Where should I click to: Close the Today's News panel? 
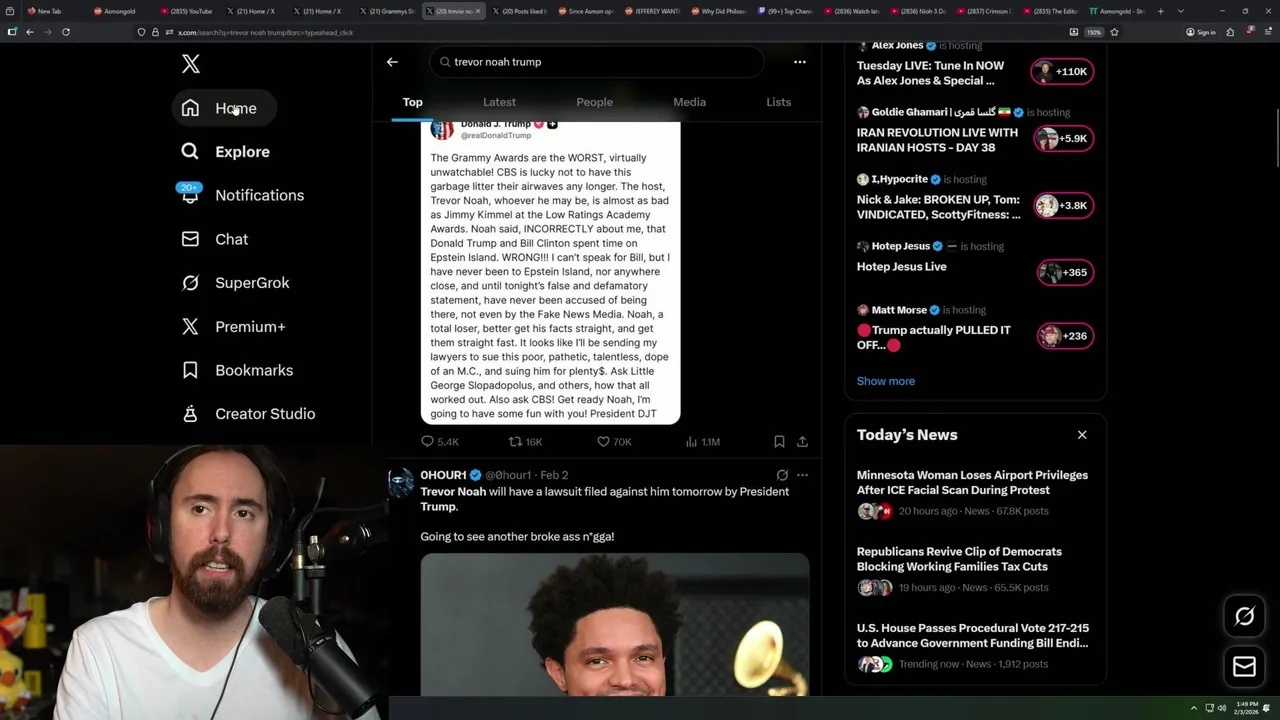1082,435
